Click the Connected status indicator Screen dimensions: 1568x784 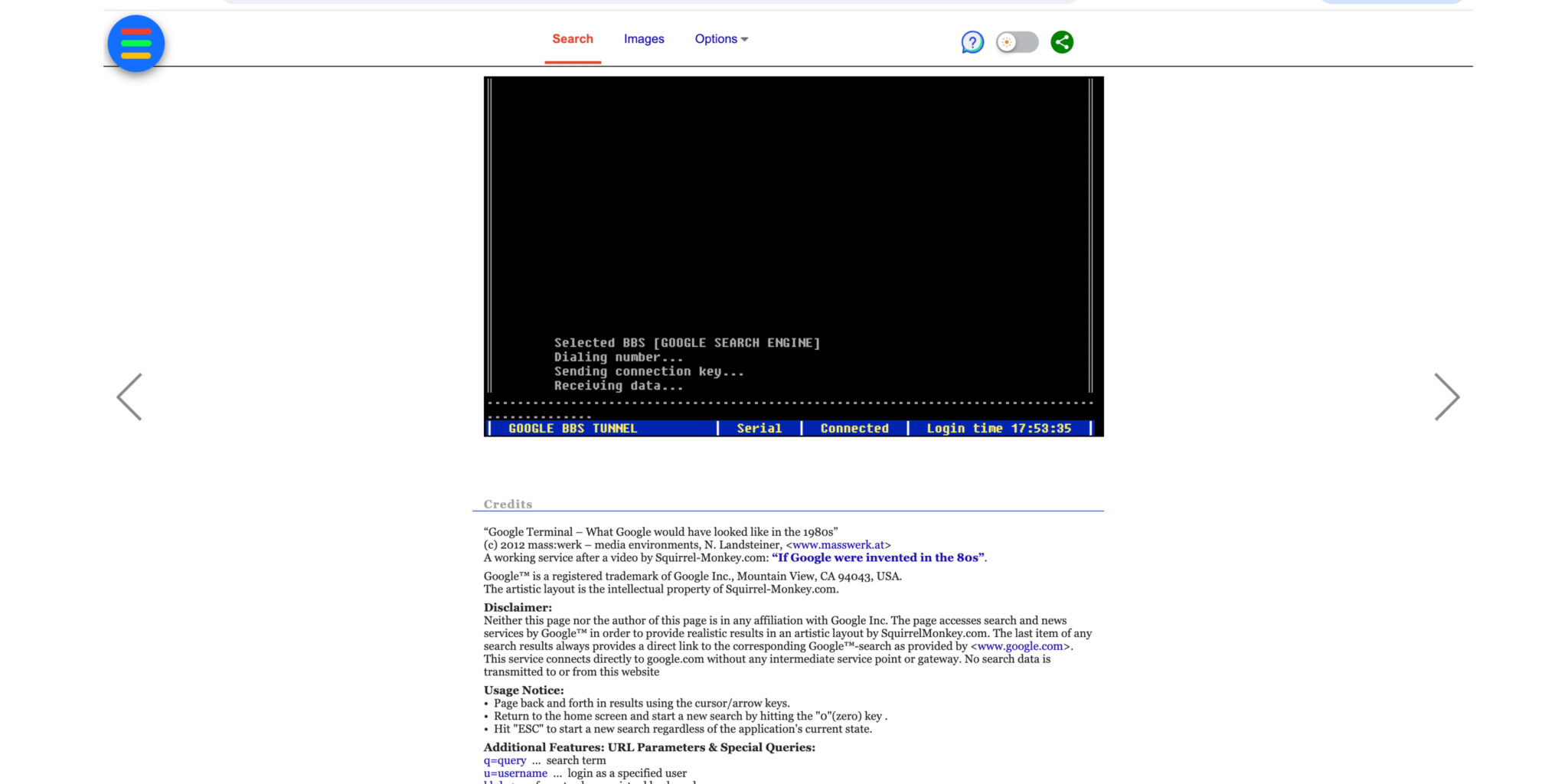pyautogui.click(x=854, y=429)
